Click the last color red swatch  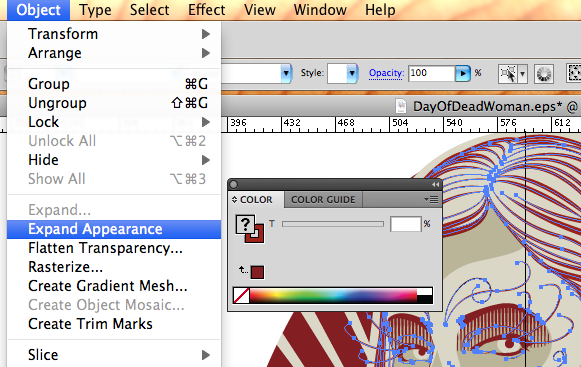coord(257,272)
